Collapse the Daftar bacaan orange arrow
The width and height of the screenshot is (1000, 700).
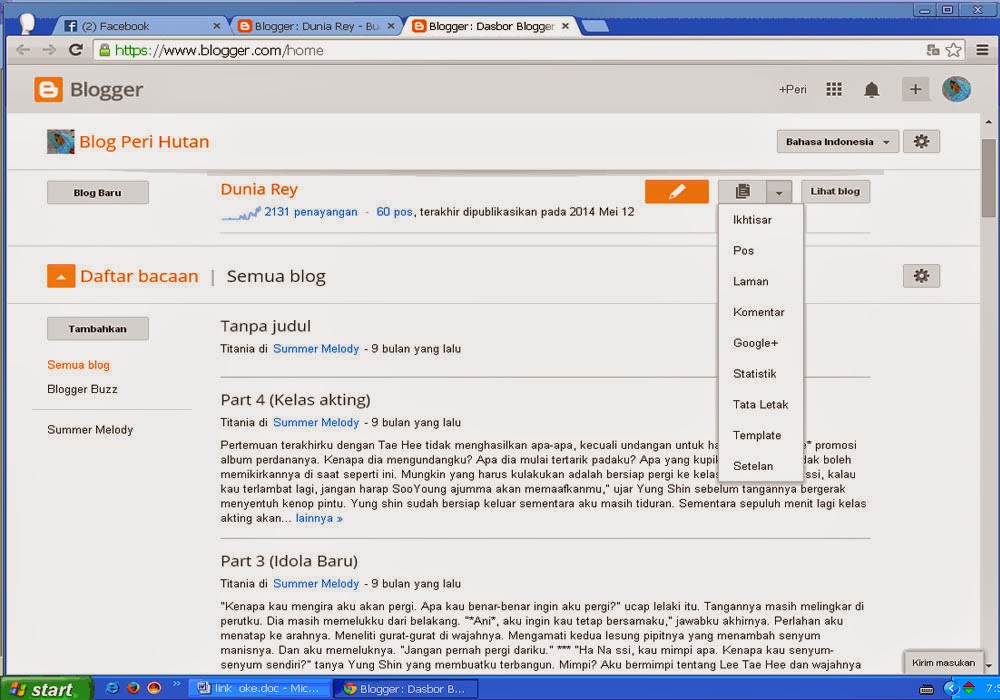pyautogui.click(x=61, y=276)
